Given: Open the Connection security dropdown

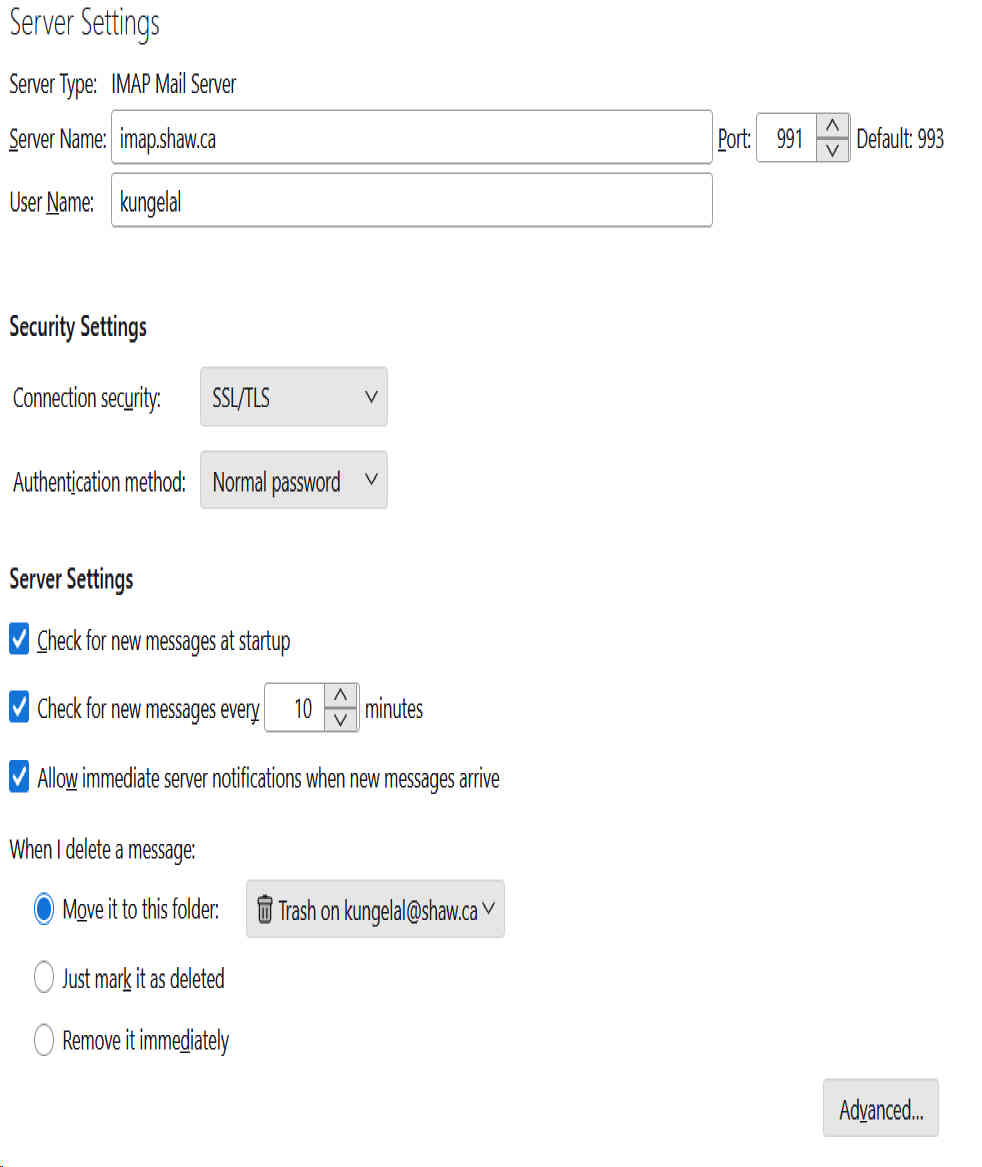Looking at the screenshot, I should [x=293, y=398].
